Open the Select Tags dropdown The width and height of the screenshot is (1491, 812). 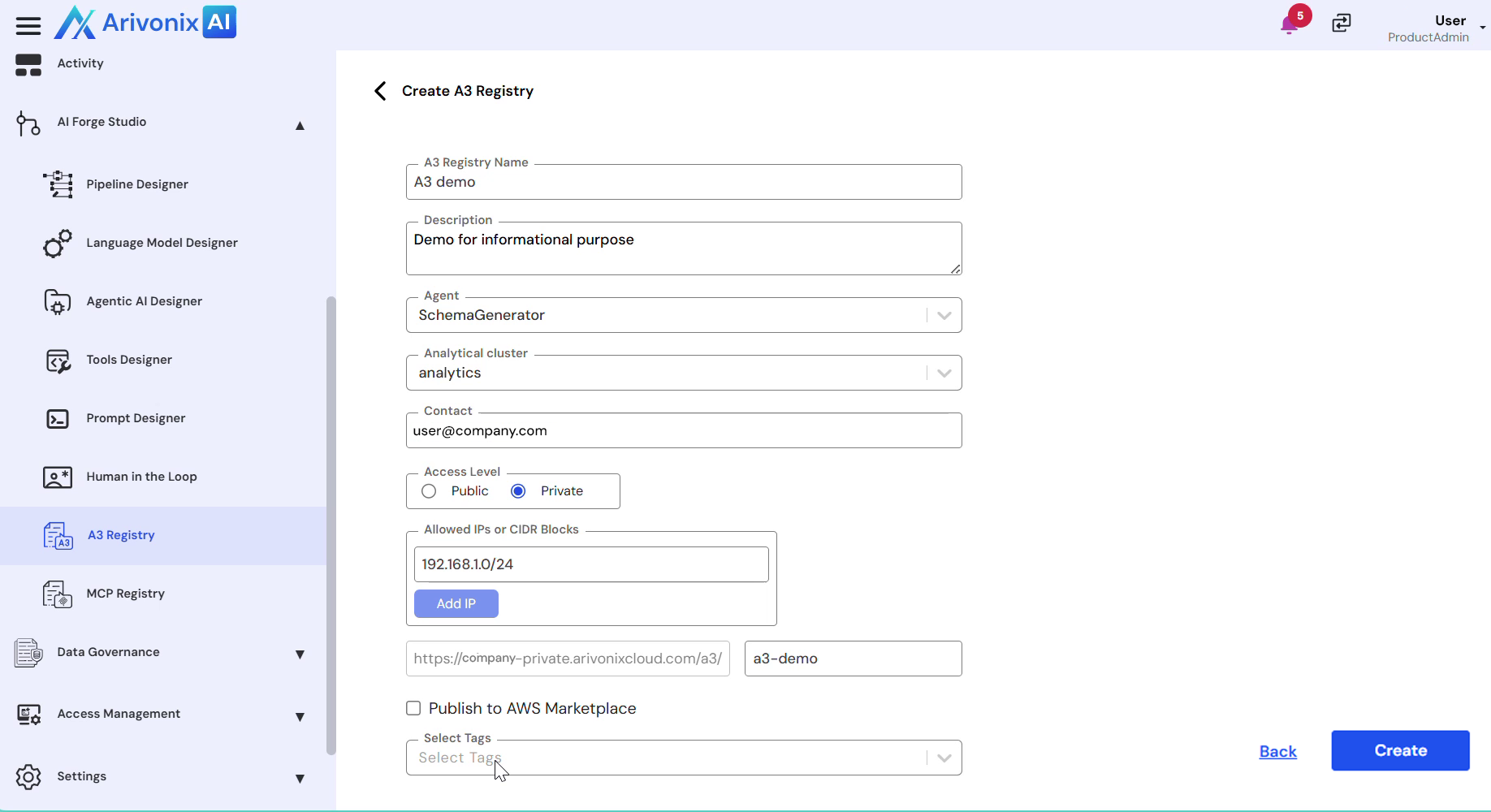click(x=944, y=758)
